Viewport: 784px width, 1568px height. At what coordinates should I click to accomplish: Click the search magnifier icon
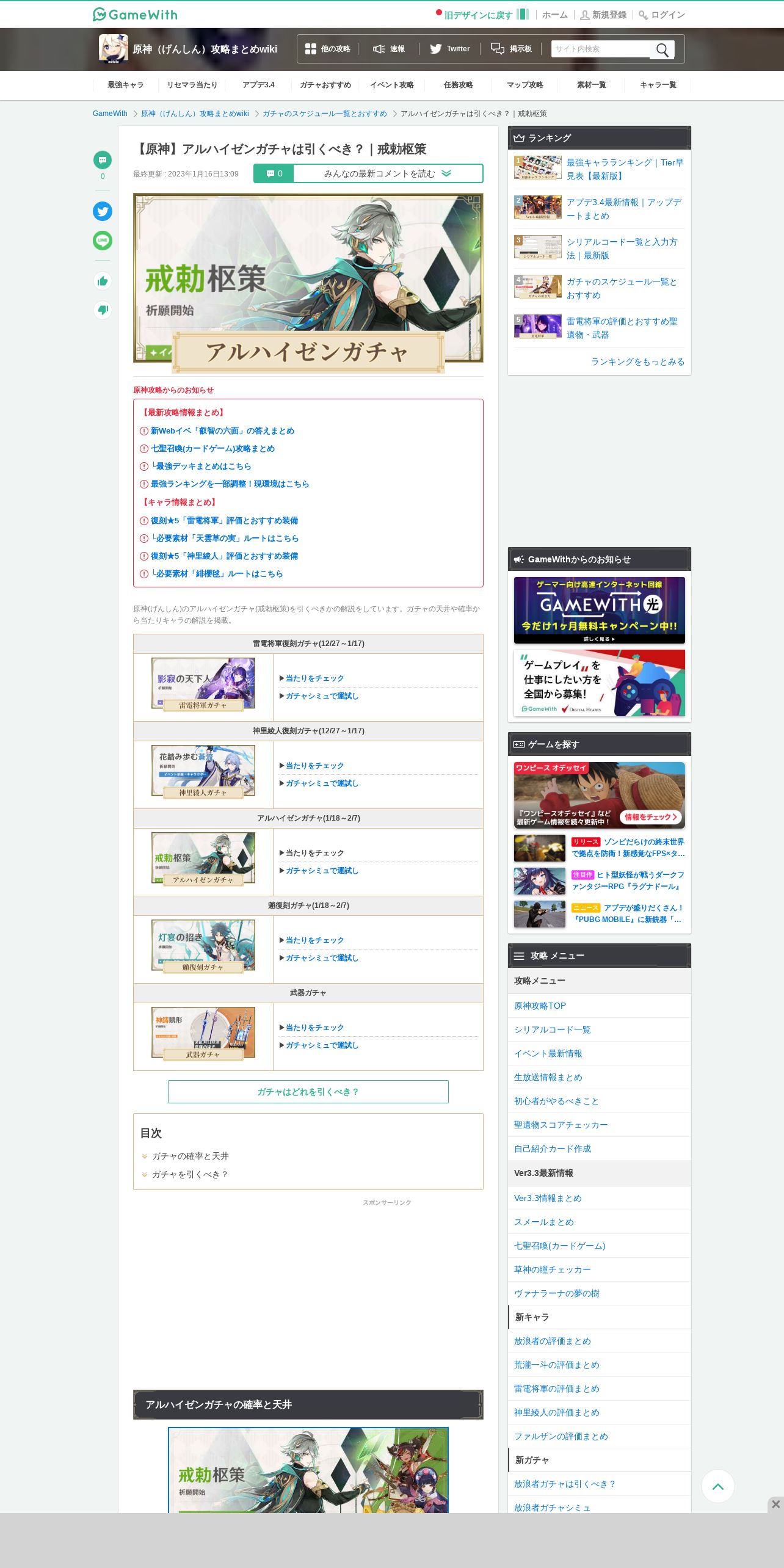662,49
